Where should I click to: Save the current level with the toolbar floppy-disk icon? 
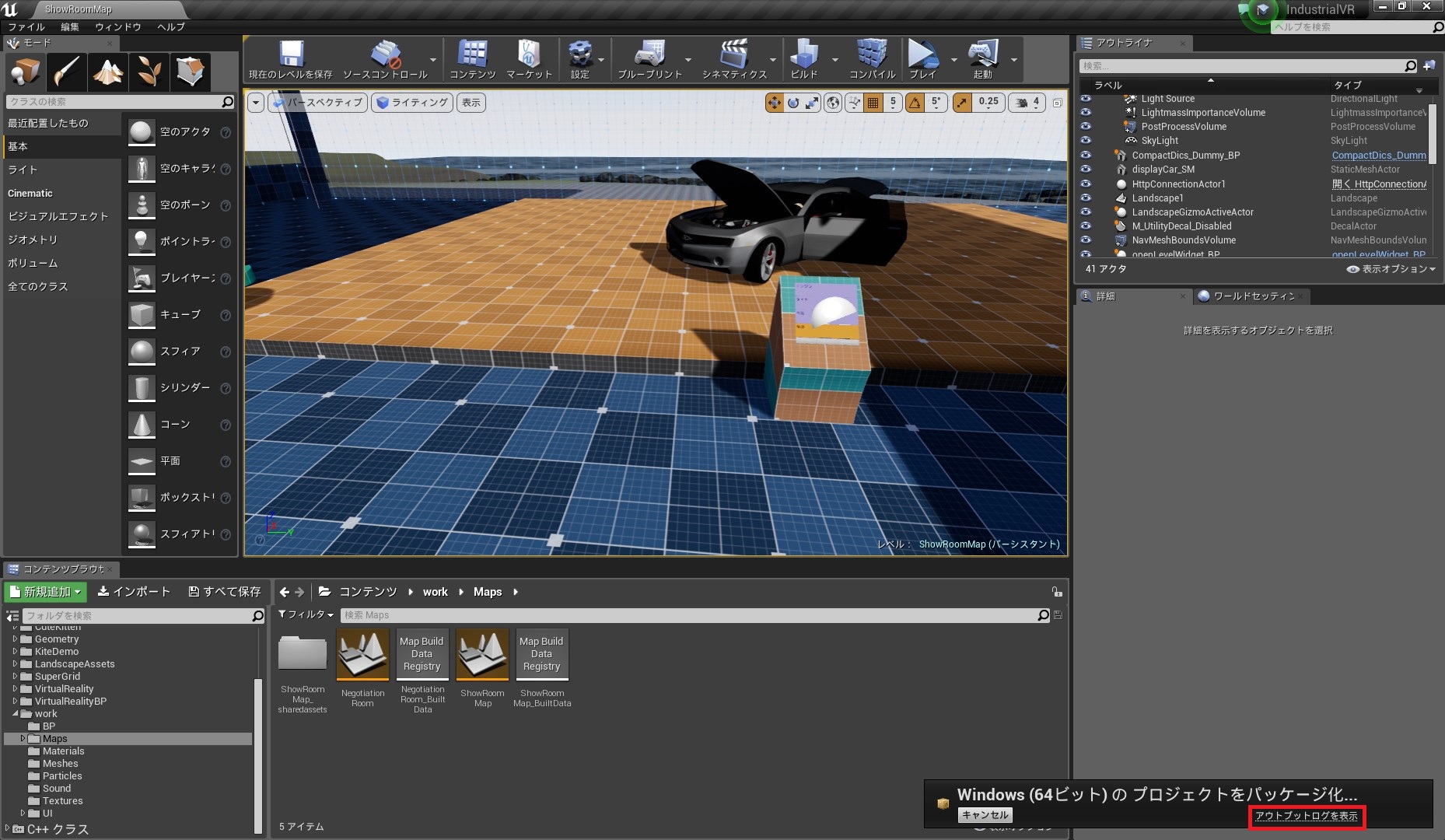click(x=291, y=60)
